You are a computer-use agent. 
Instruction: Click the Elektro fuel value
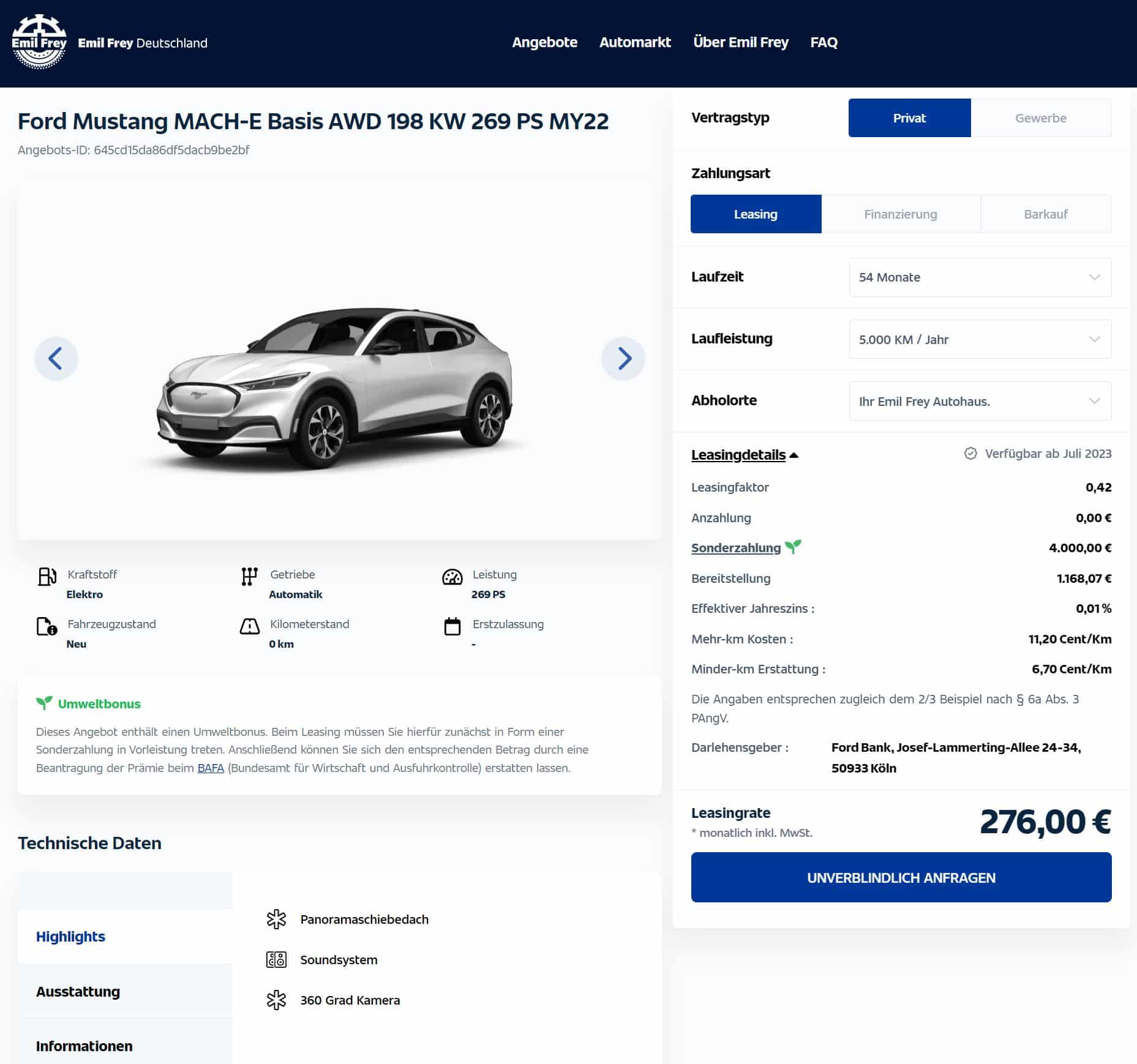pos(84,594)
